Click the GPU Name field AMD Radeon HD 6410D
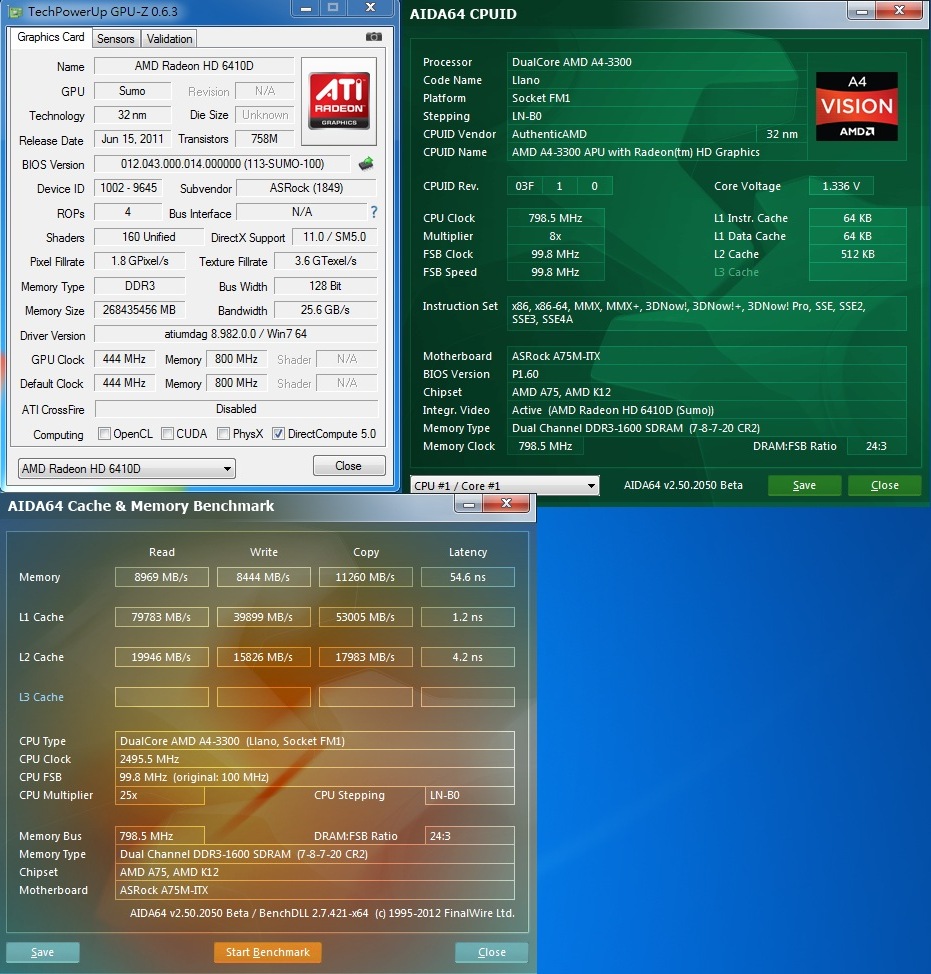931x974 pixels. coord(194,66)
